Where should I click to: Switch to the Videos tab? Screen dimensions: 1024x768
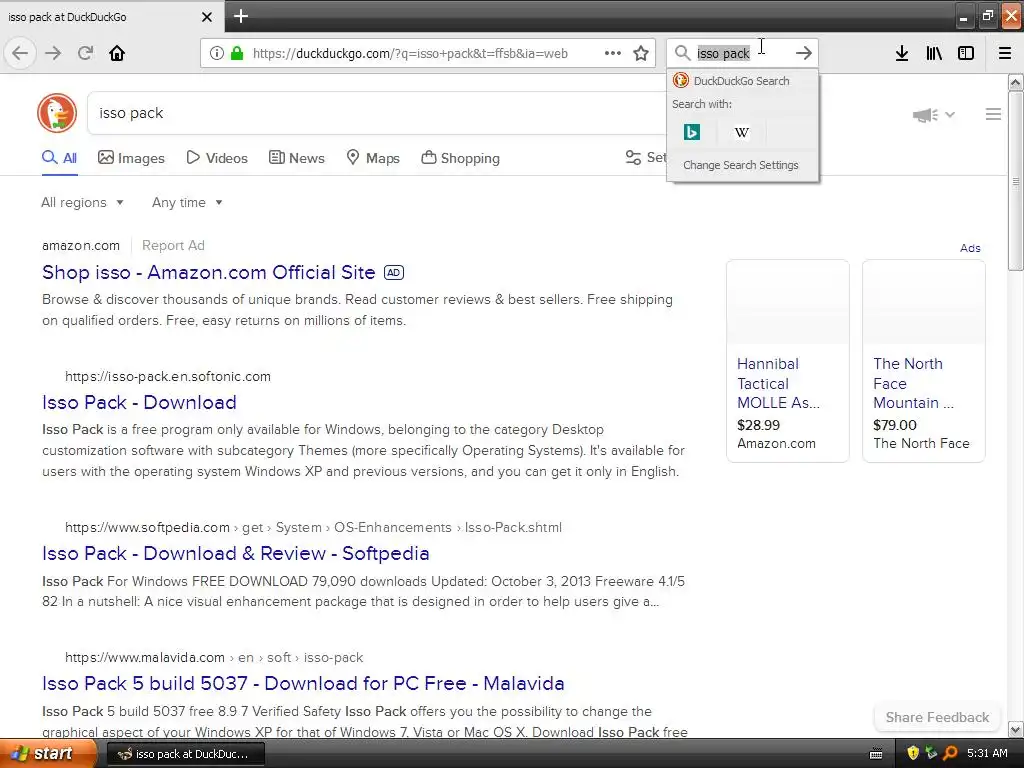217,158
